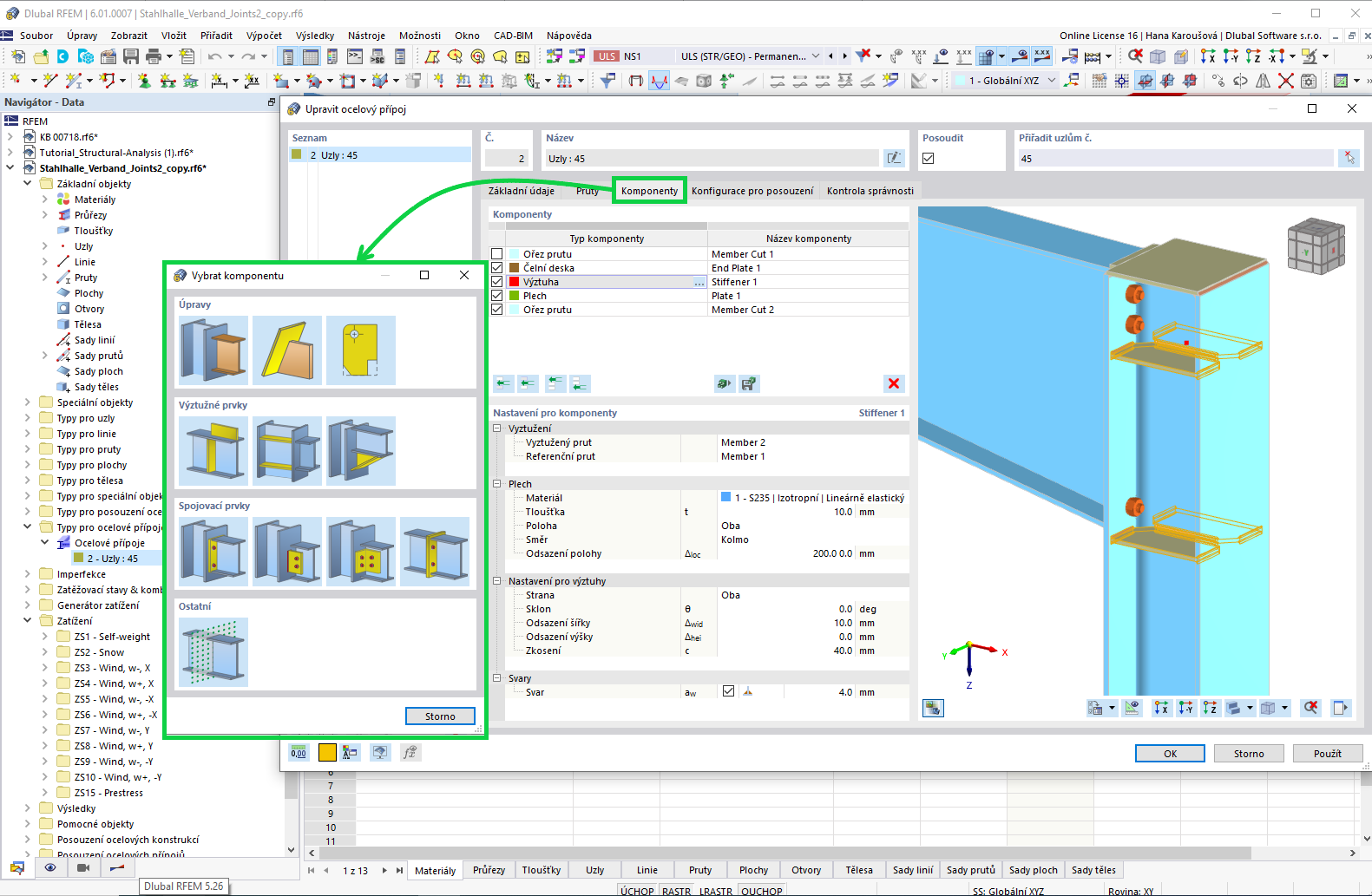Open the Nápověda menu

click(x=569, y=36)
